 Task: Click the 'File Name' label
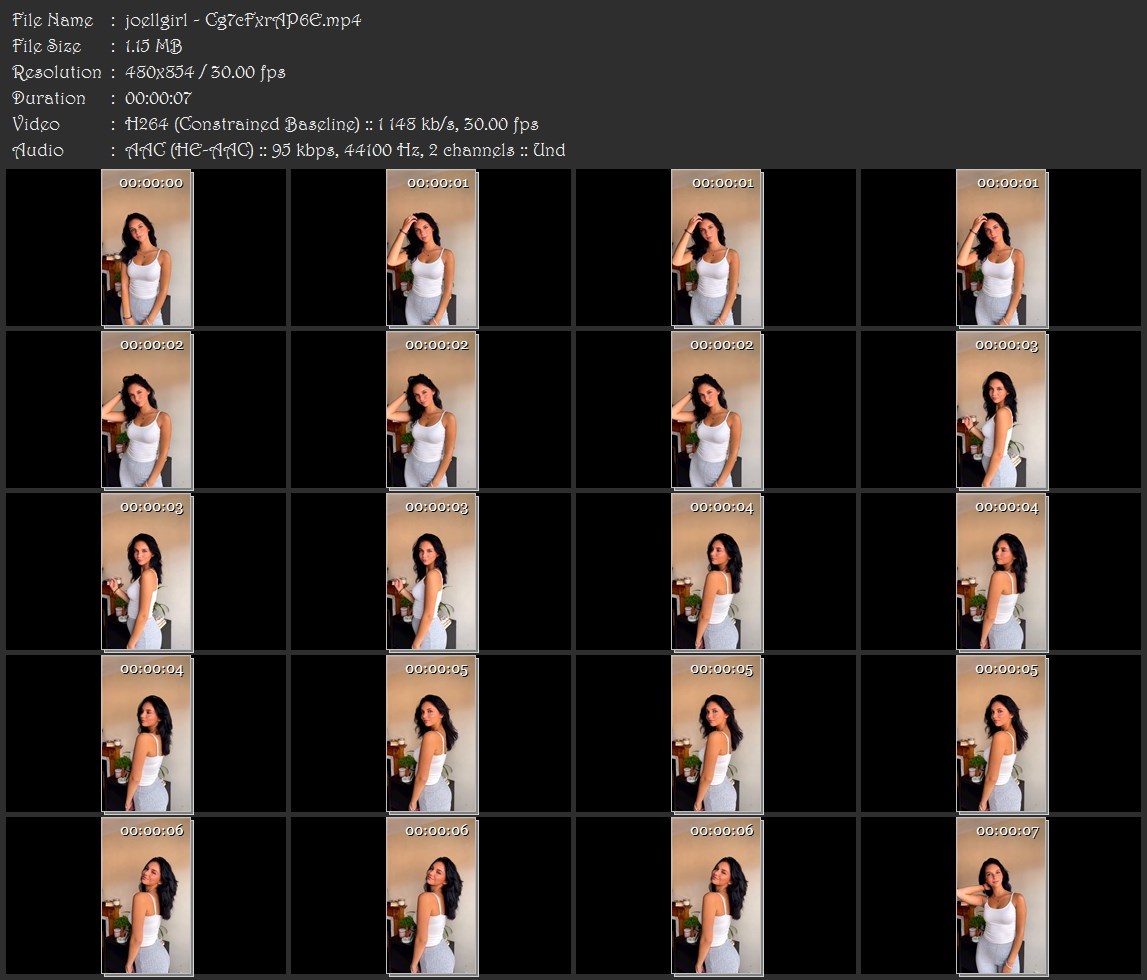pos(53,20)
